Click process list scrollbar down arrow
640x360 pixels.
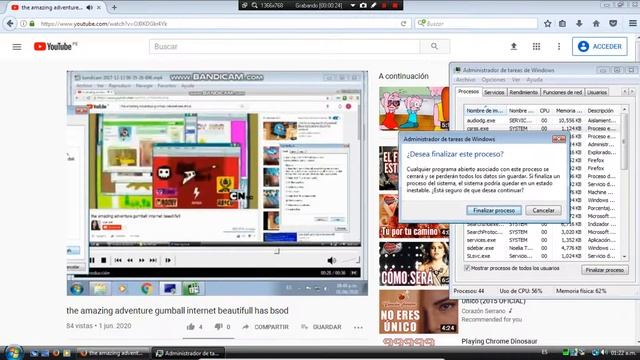point(624,257)
